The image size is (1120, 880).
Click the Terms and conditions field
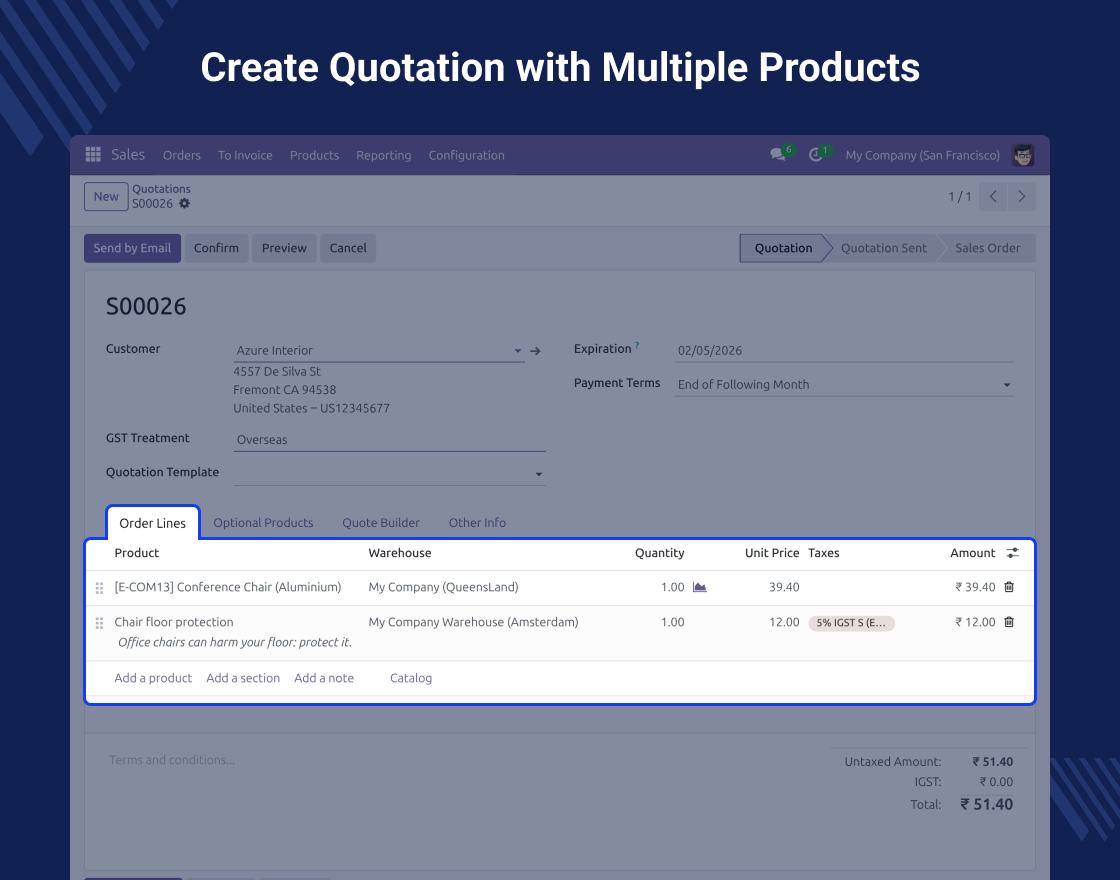pyautogui.click(x=171, y=760)
